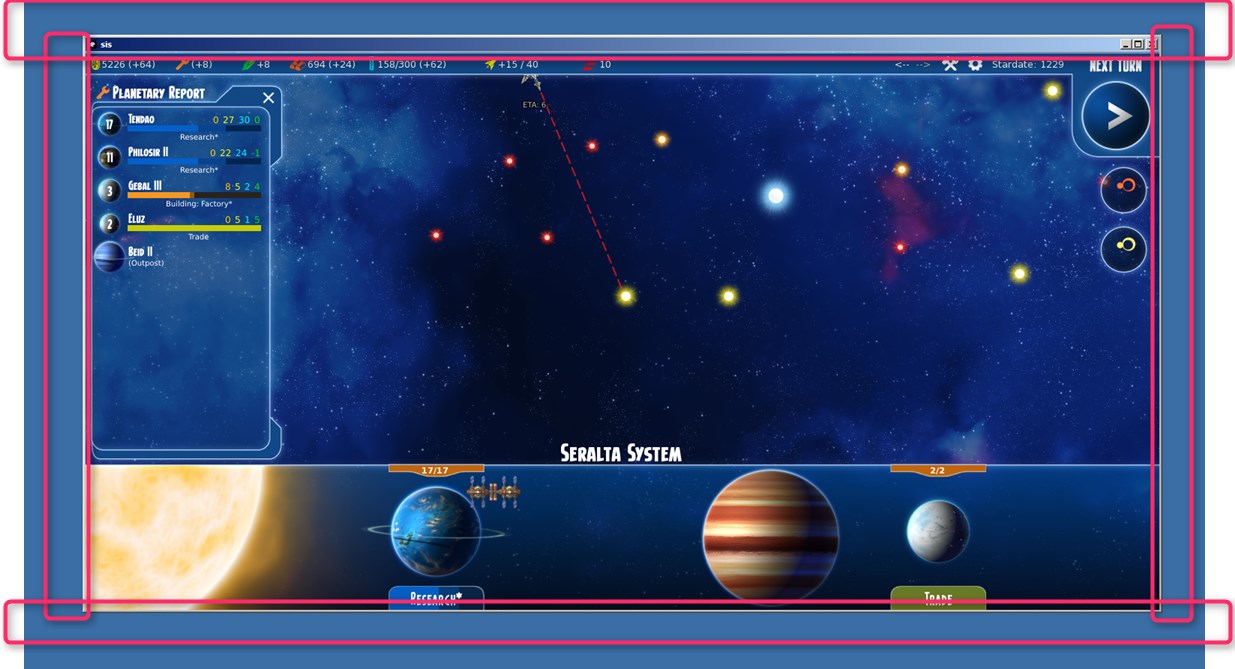Image resolution: width=1235 pixels, height=669 pixels.
Task: Click the green Trade button under the icy planet
Action: tap(938, 598)
